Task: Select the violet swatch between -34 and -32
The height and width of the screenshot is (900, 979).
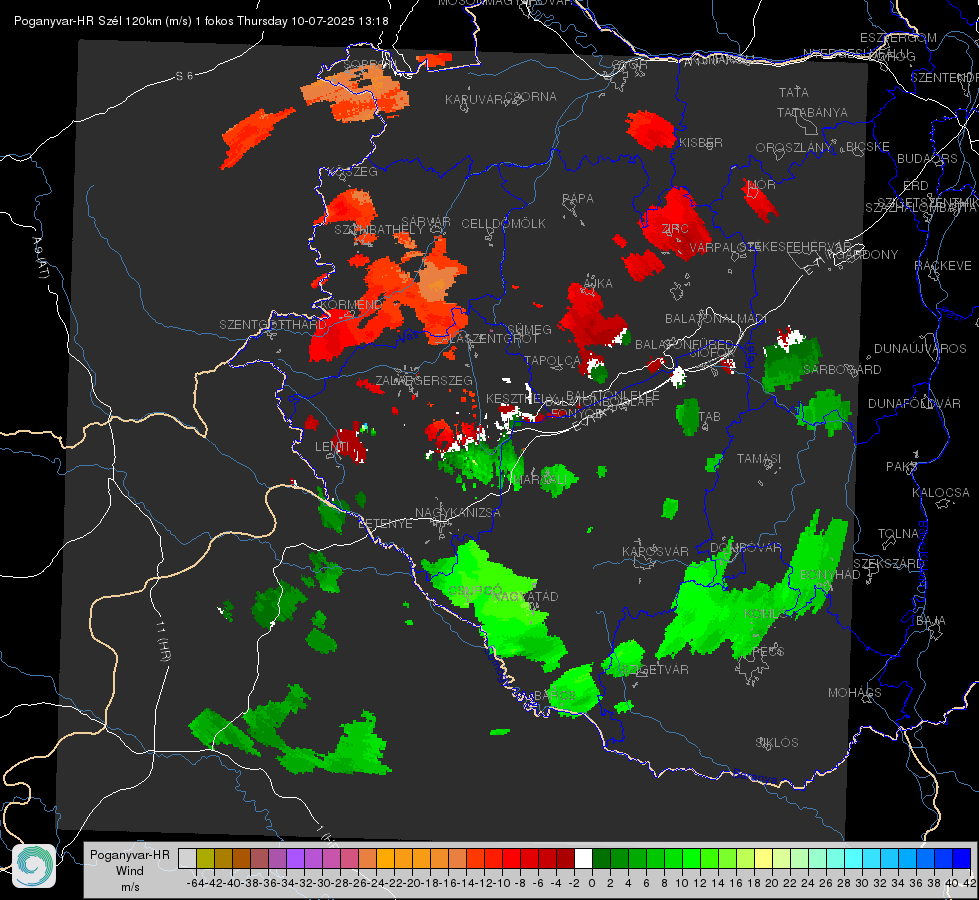Action: click(295, 859)
